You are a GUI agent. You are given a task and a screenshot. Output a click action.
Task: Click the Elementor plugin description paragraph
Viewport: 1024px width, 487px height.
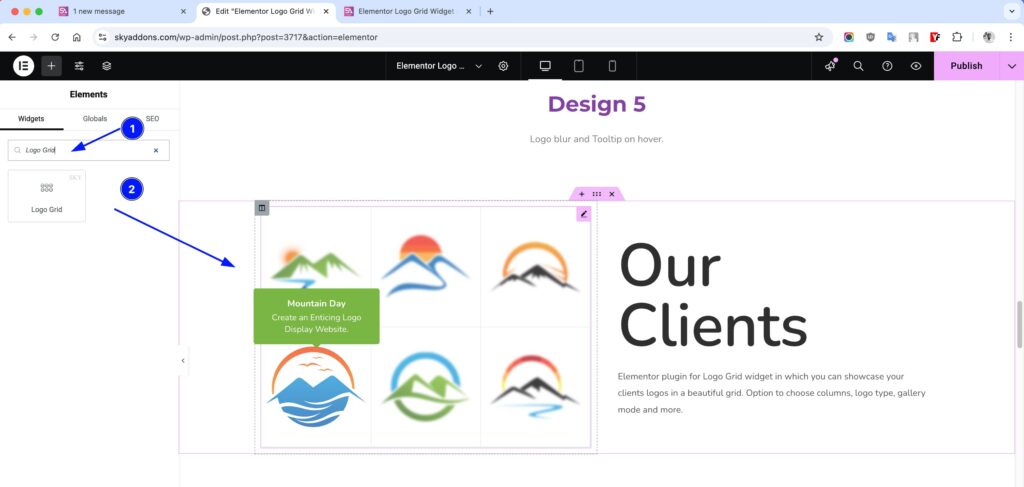click(771, 393)
